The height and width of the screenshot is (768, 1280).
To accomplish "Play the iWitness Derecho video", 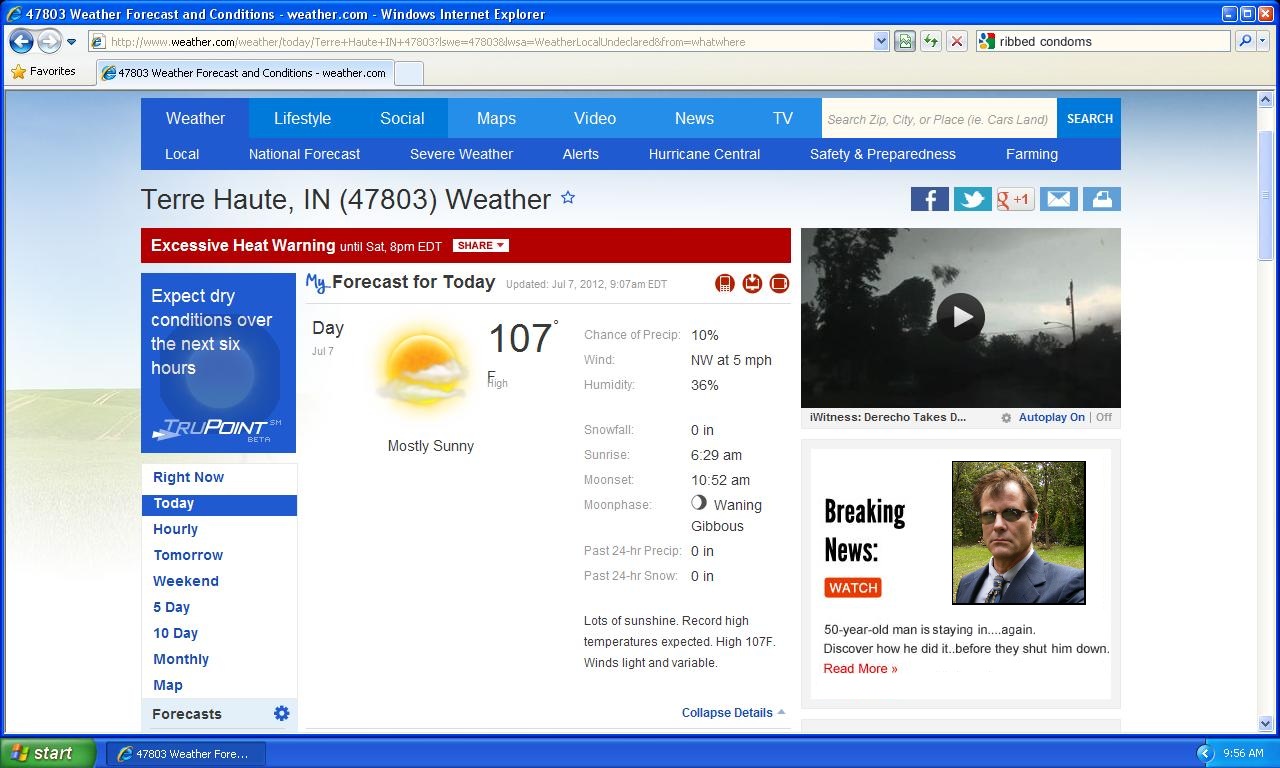I will pyautogui.click(x=961, y=317).
